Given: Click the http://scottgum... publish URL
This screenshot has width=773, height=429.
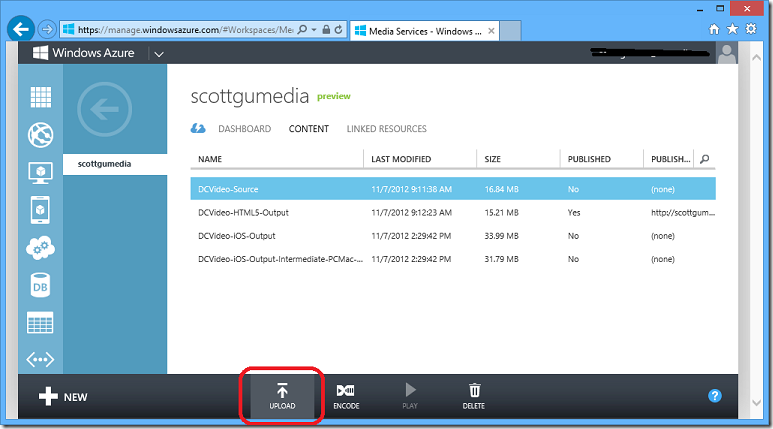Looking at the screenshot, I should coord(683,213).
